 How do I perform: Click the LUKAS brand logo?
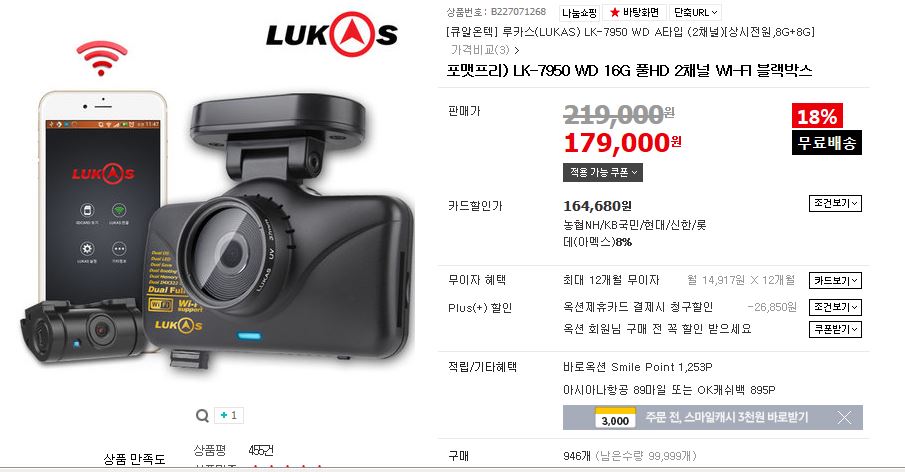(x=331, y=34)
